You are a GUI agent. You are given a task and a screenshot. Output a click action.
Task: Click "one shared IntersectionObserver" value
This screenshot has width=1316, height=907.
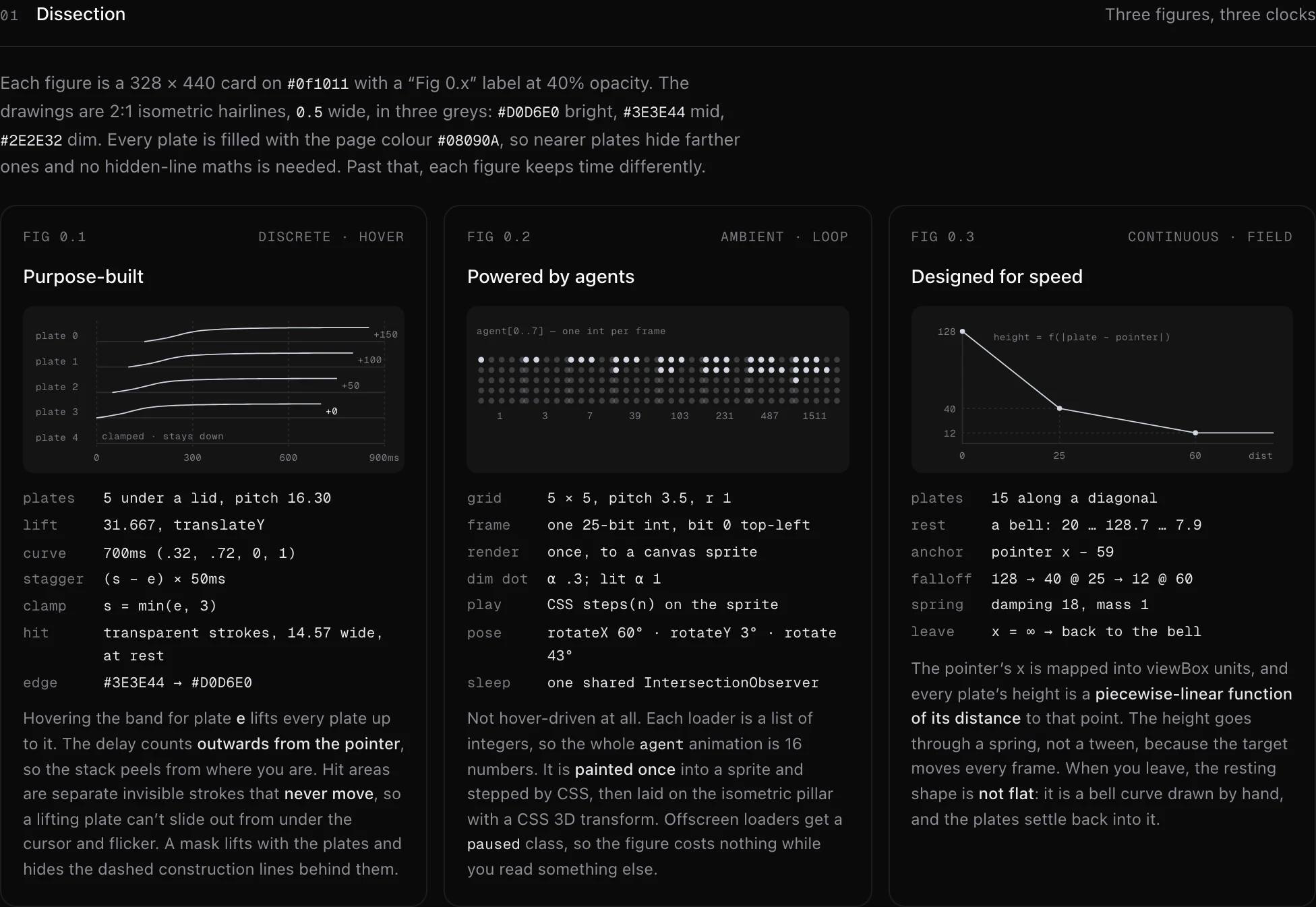pos(683,683)
